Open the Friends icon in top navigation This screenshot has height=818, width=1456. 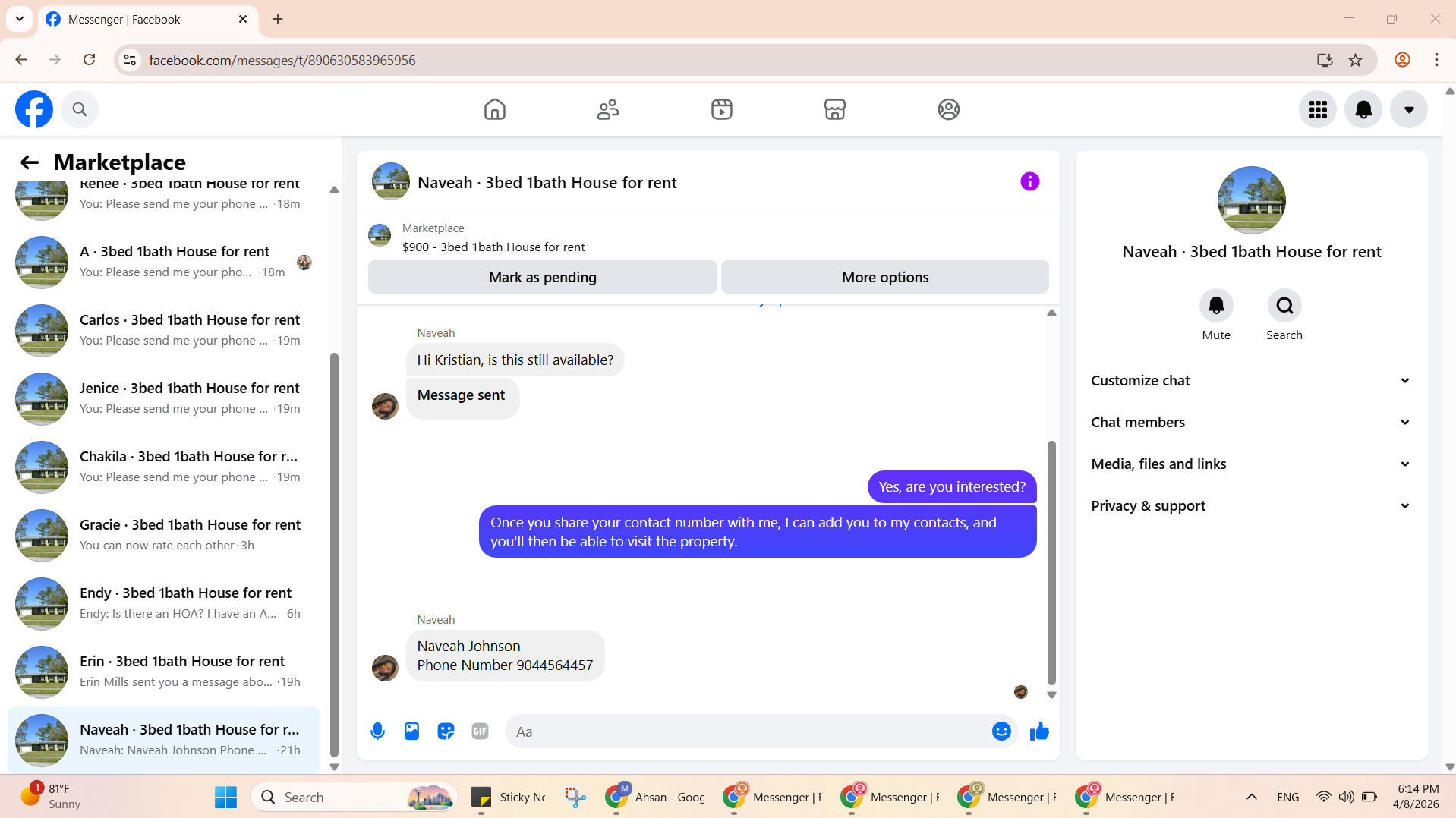pyautogui.click(x=608, y=109)
